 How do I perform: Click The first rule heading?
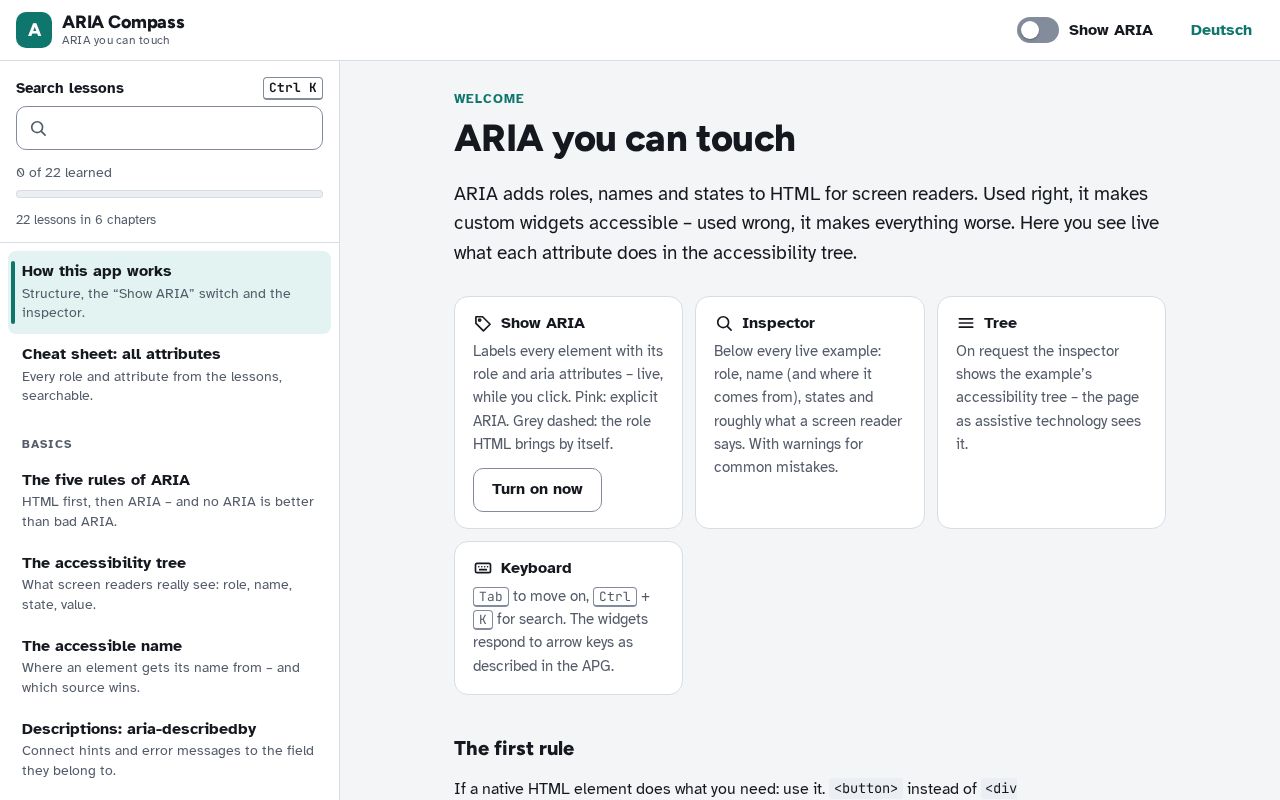[x=514, y=749]
